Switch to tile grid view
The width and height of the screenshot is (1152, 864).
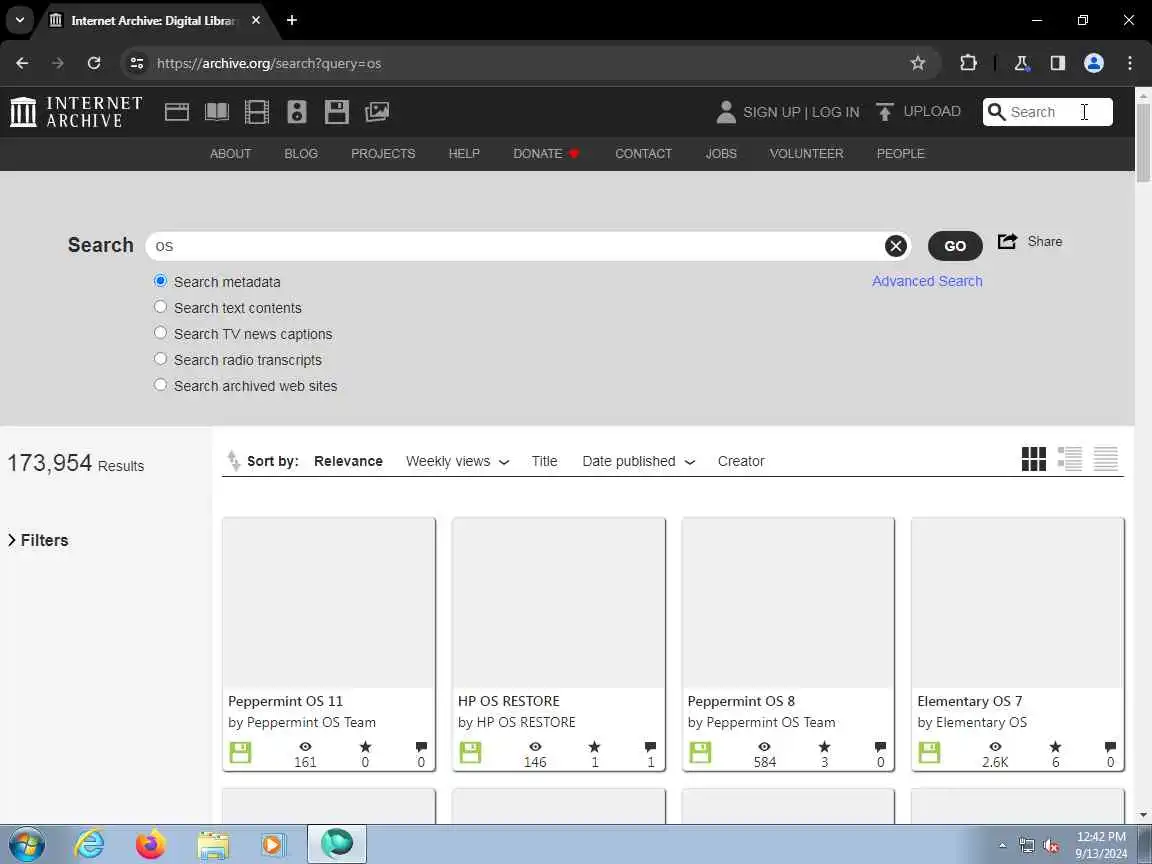click(1034, 459)
